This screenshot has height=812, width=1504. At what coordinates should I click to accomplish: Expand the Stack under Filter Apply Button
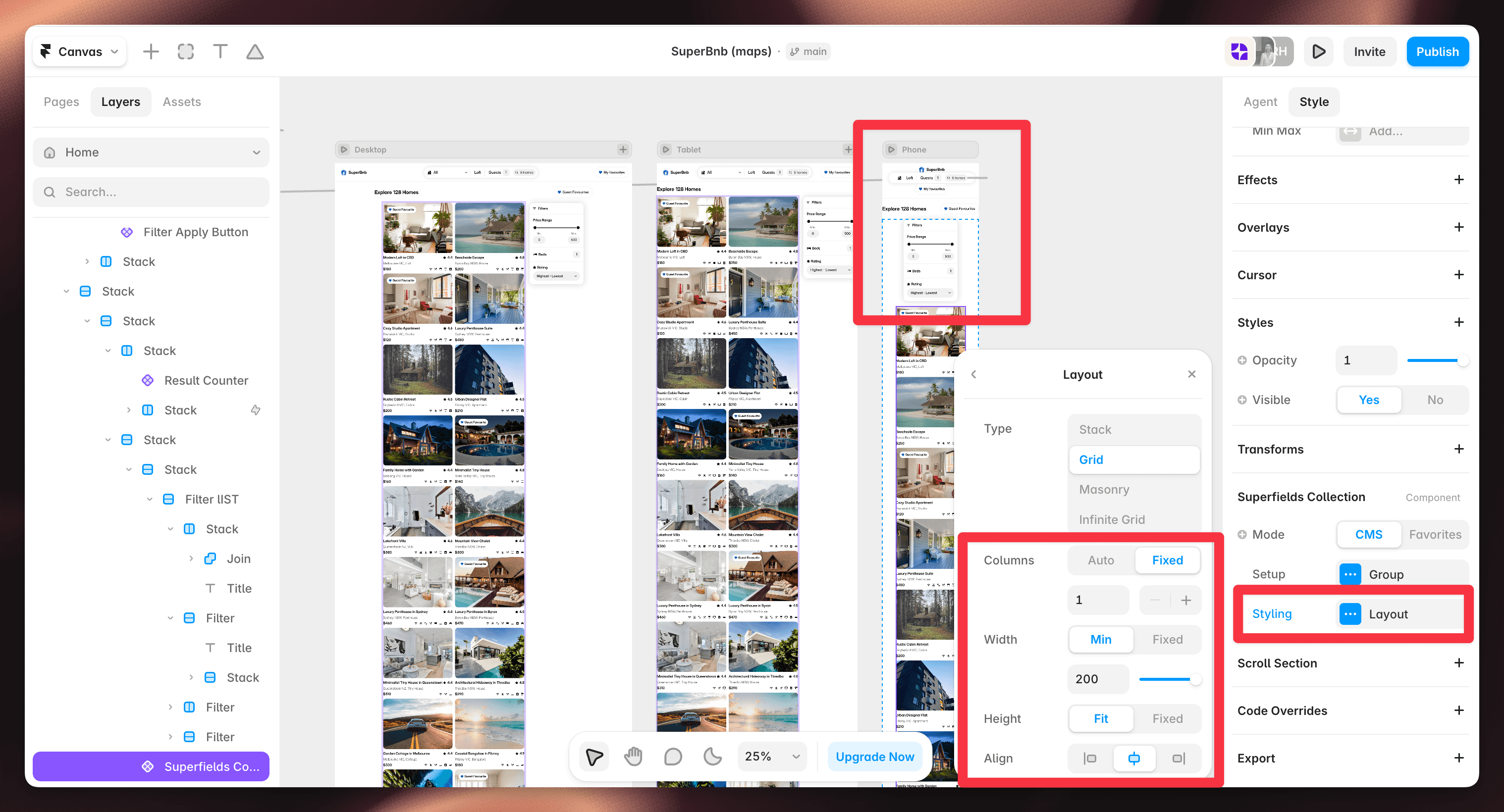tap(87, 261)
